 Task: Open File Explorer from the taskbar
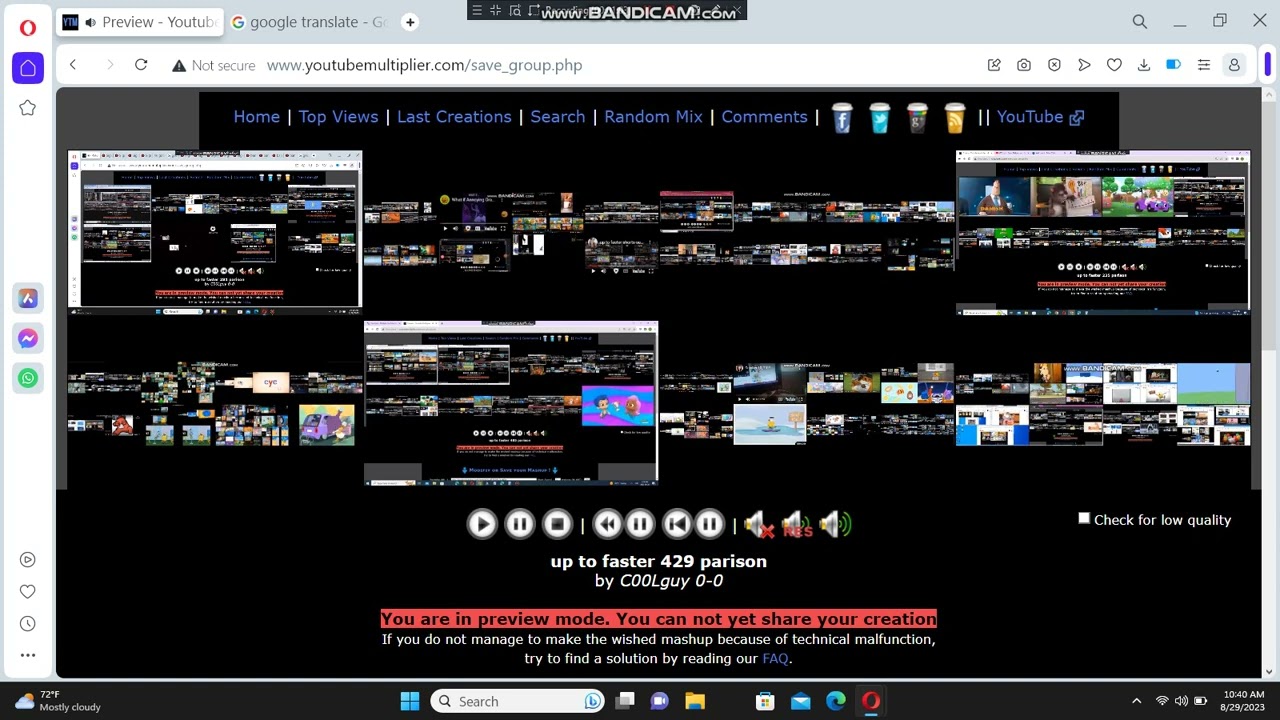pos(695,701)
